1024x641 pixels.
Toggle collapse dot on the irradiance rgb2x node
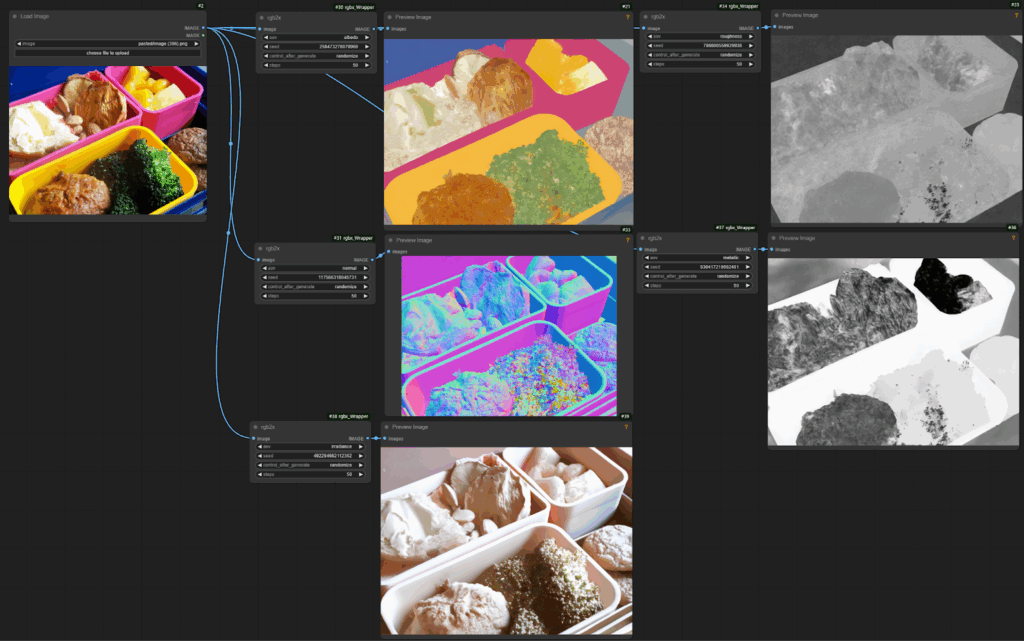(256, 427)
